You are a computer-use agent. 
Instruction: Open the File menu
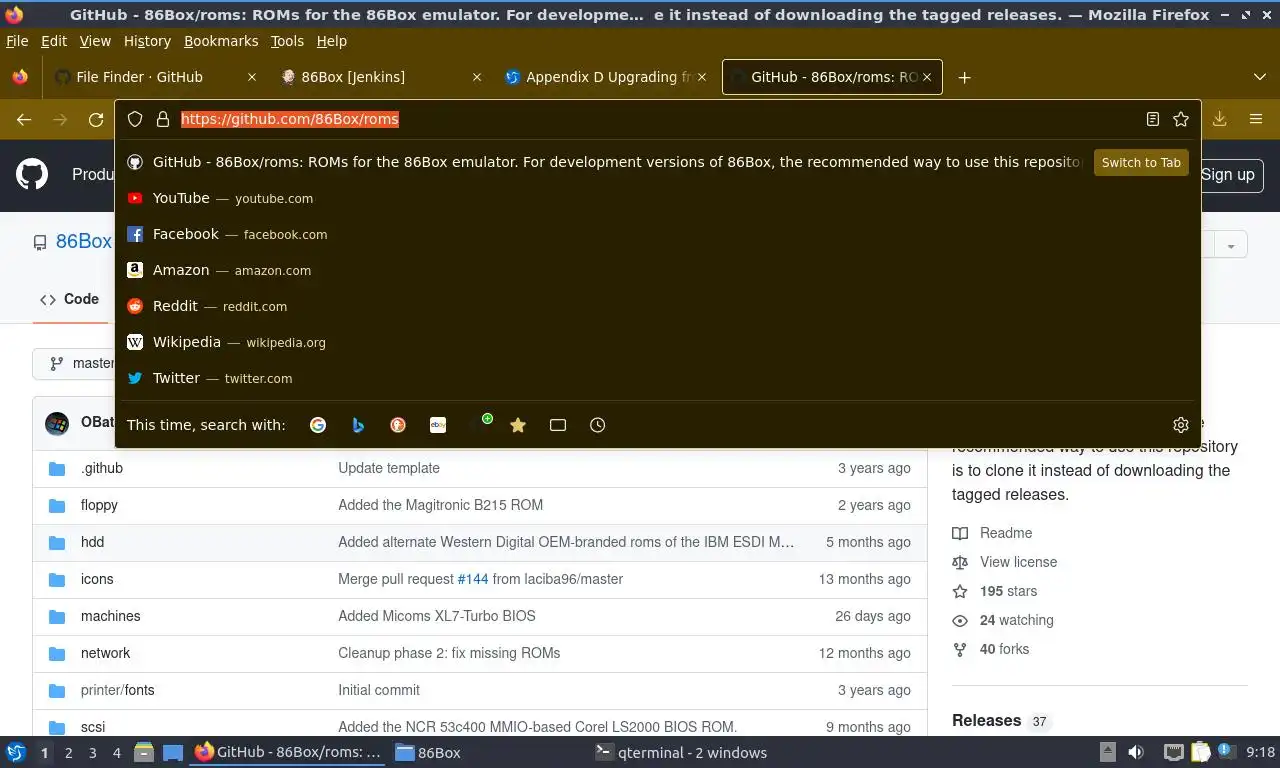pos(17,41)
